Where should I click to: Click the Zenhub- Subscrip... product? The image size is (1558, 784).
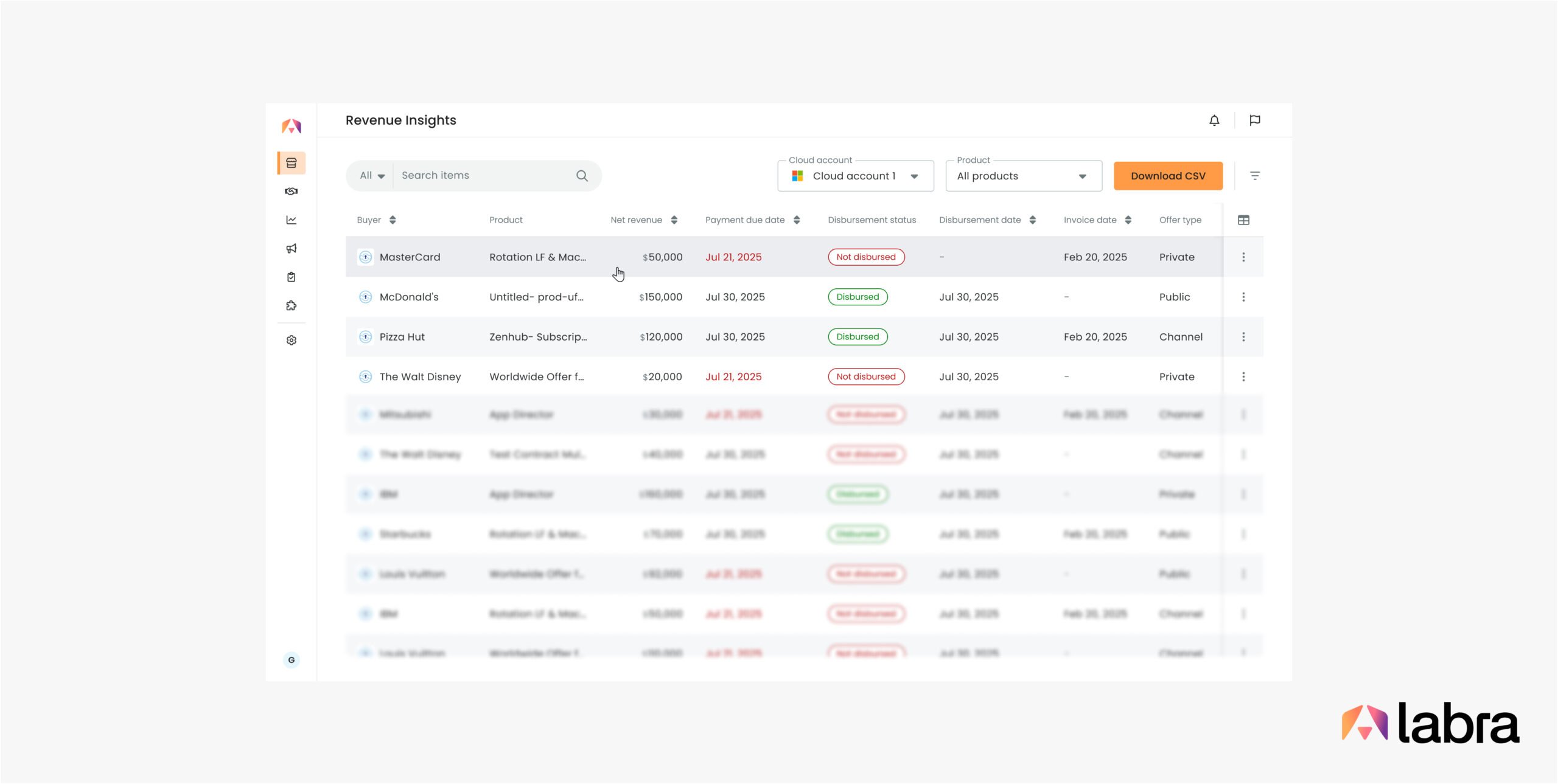tap(538, 337)
